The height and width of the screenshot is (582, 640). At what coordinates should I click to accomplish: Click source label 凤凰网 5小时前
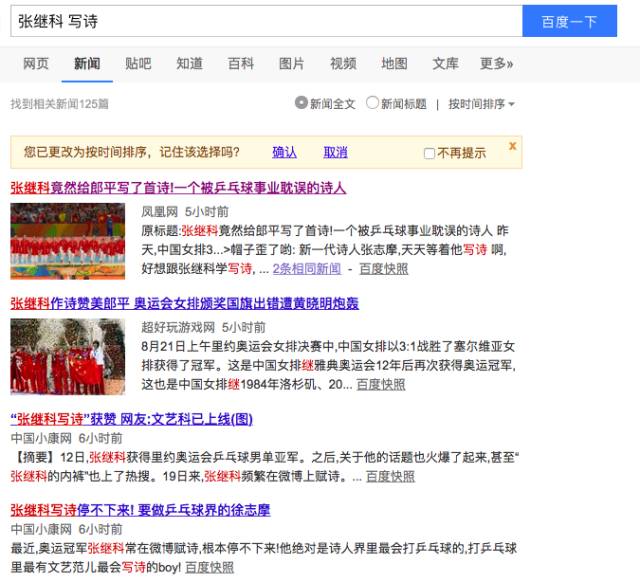[x=185, y=212]
